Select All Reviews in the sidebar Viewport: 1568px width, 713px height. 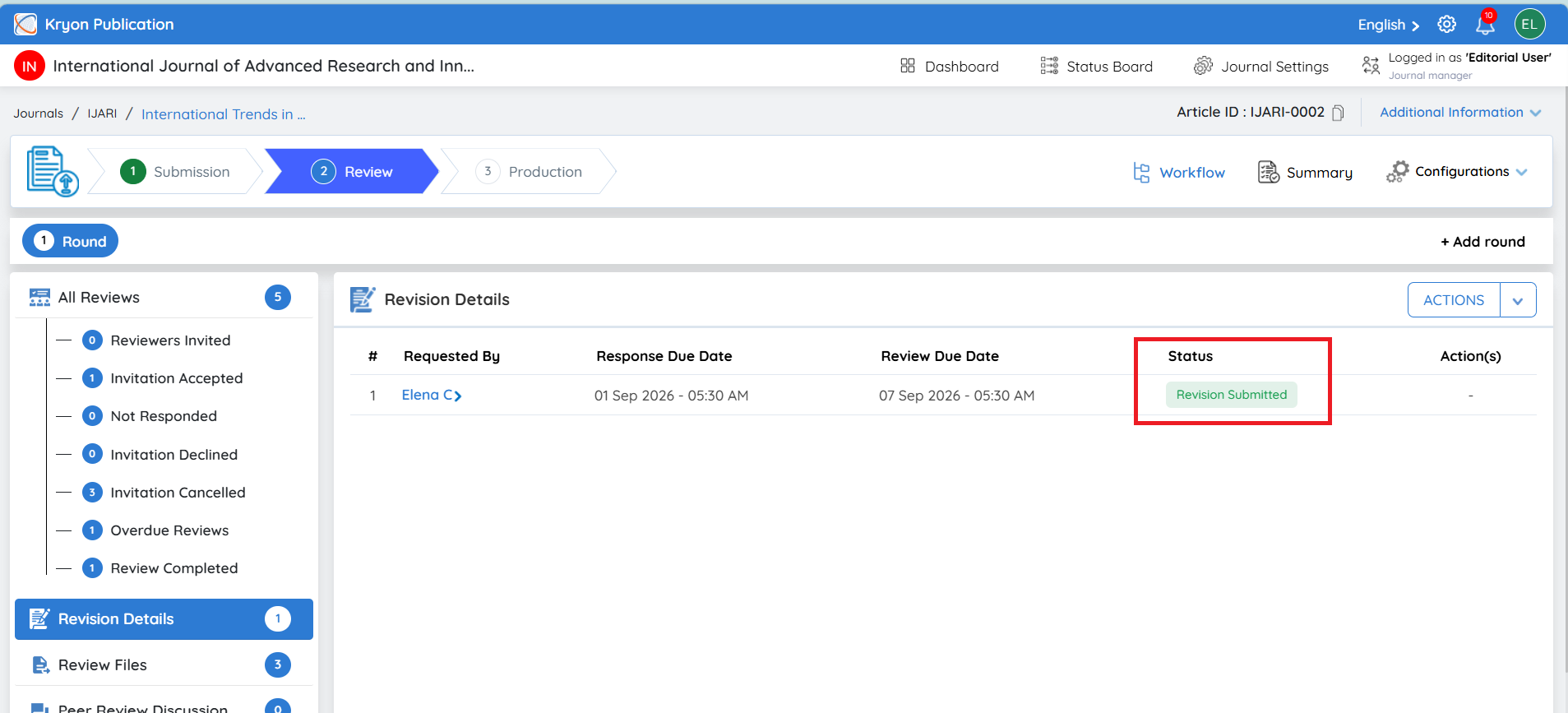(164, 298)
